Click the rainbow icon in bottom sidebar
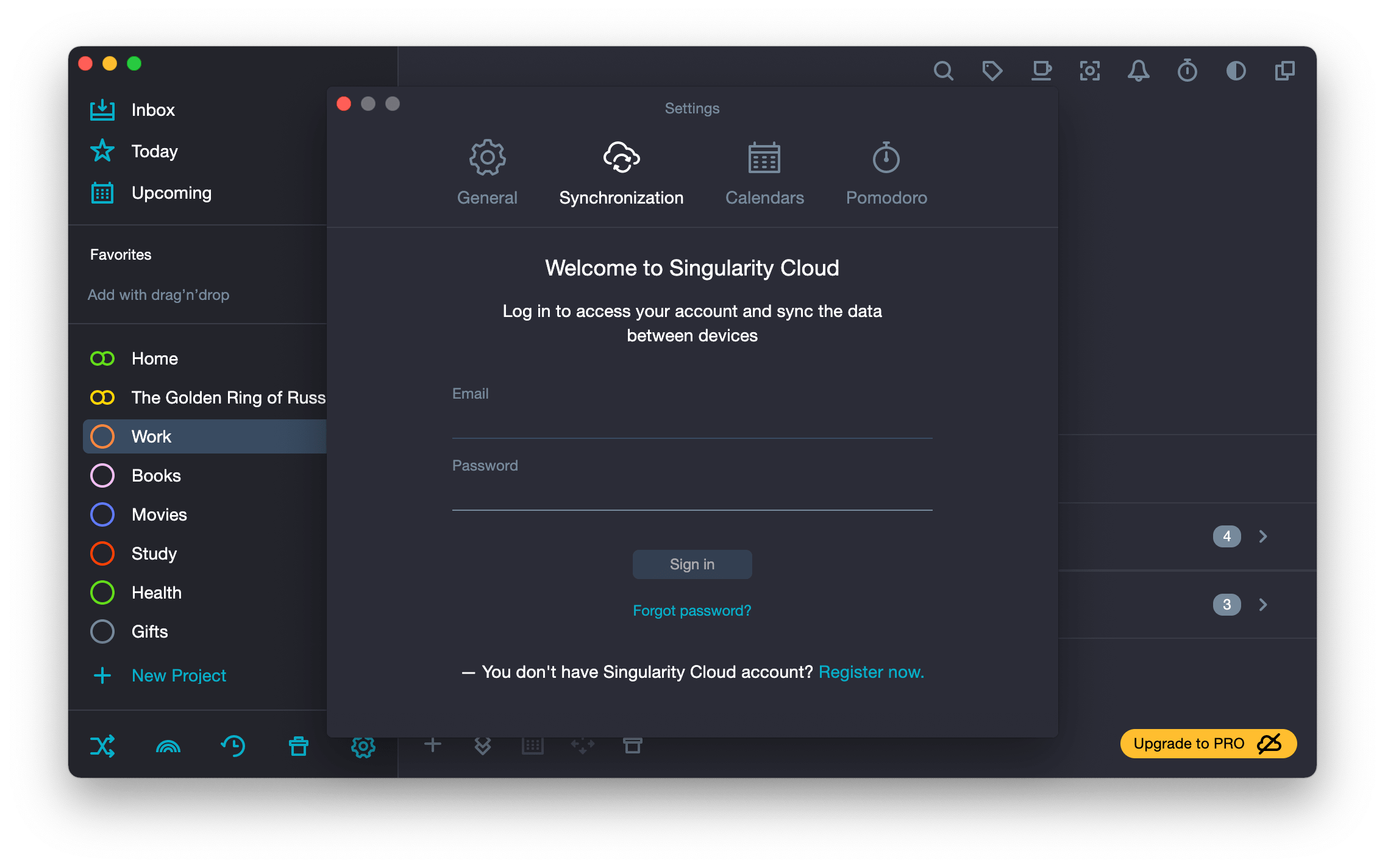Image resolution: width=1385 pixels, height=868 pixels. pos(168,746)
